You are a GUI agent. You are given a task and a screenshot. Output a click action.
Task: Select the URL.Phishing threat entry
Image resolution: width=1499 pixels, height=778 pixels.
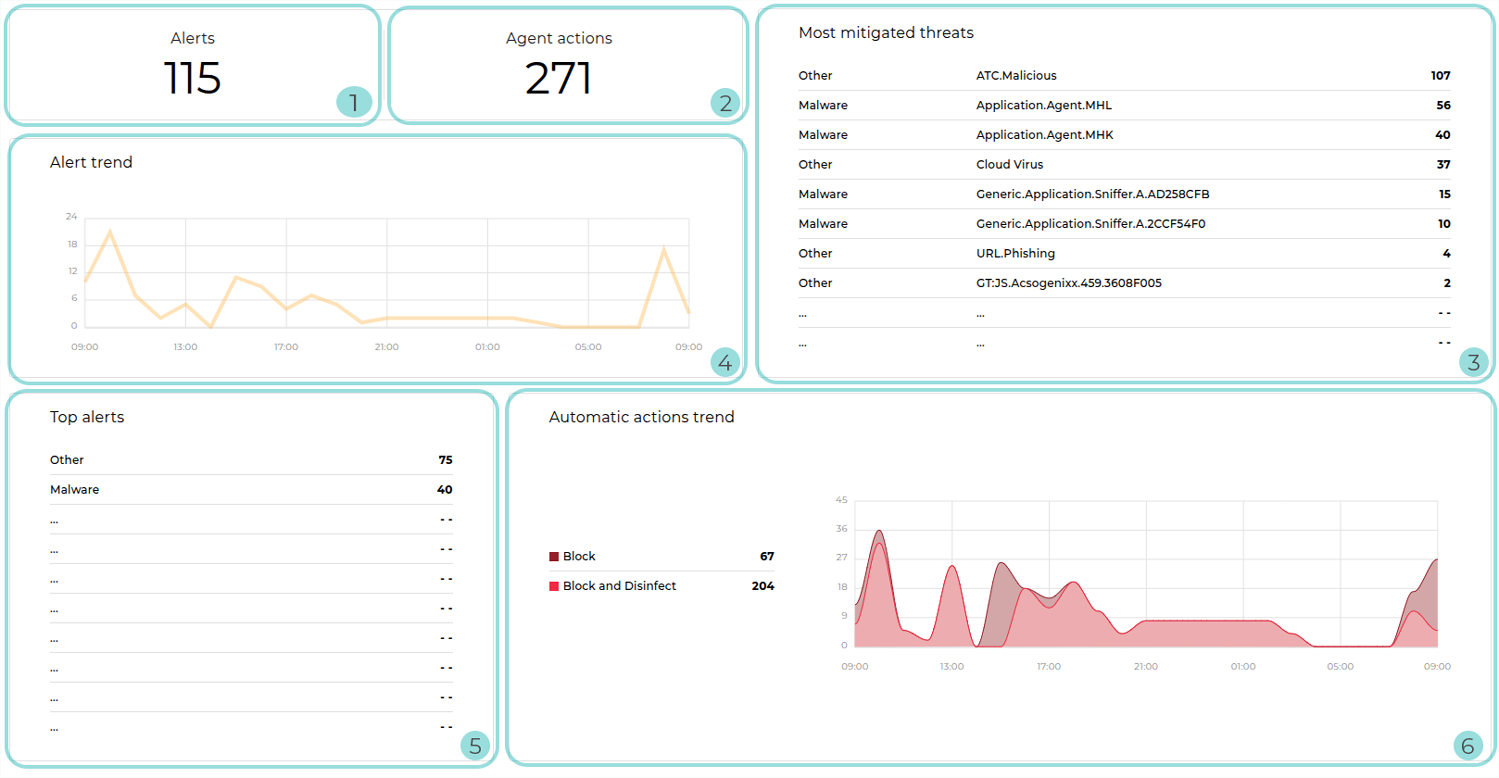[x=1015, y=254]
